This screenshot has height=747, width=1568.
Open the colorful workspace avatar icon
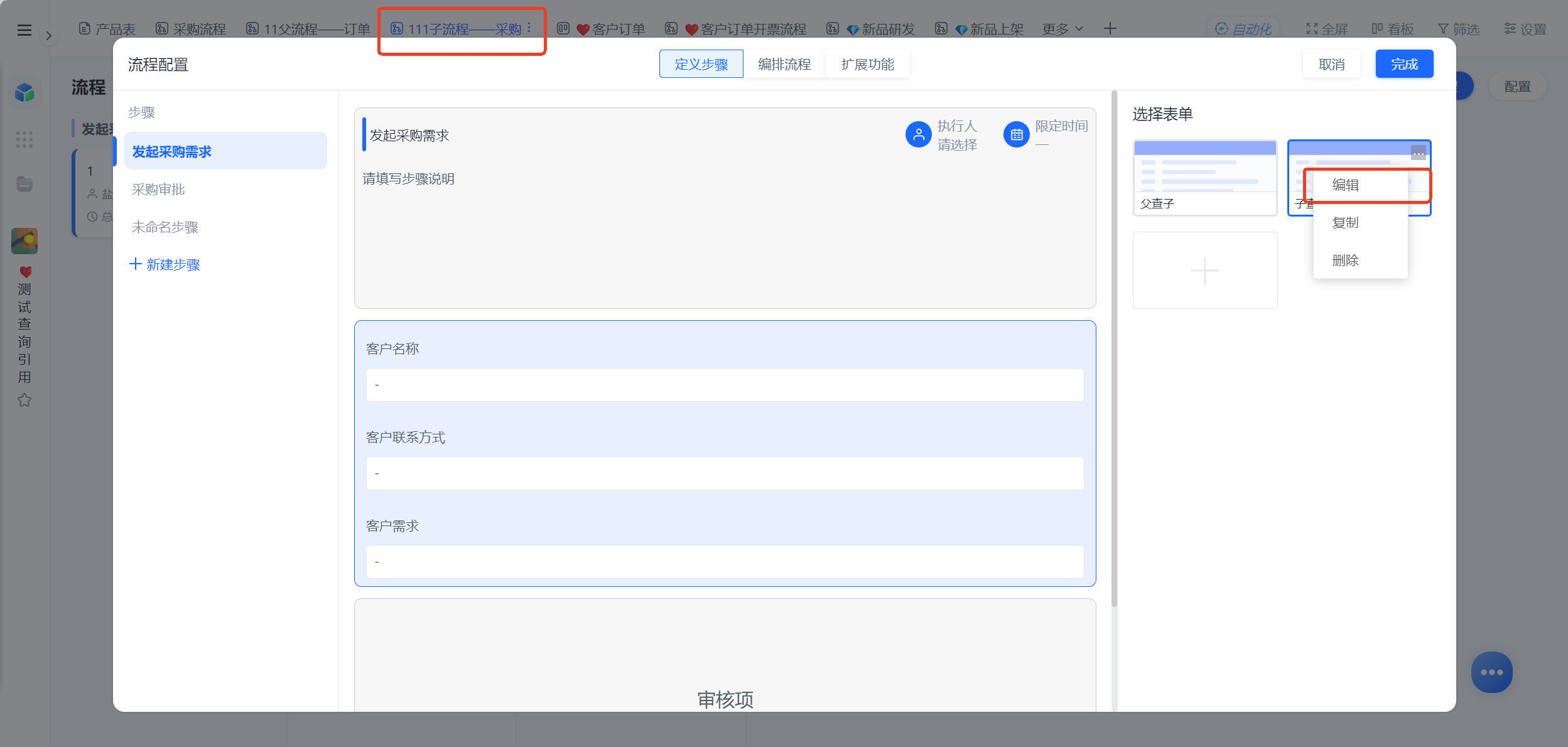click(24, 241)
